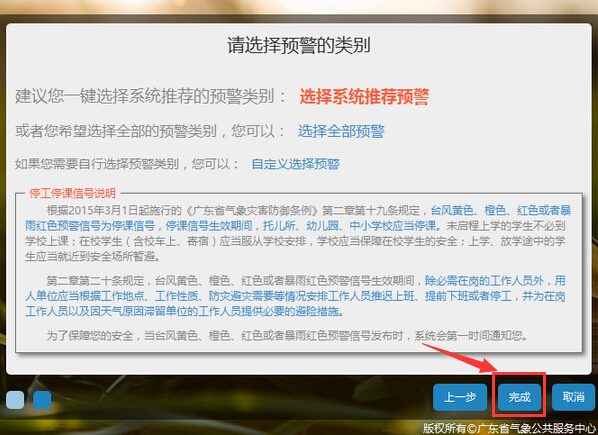Click the sentence starting 根据2015年3月1日起施行
The height and width of the screenshot is (435, 598).
(238, 210)
